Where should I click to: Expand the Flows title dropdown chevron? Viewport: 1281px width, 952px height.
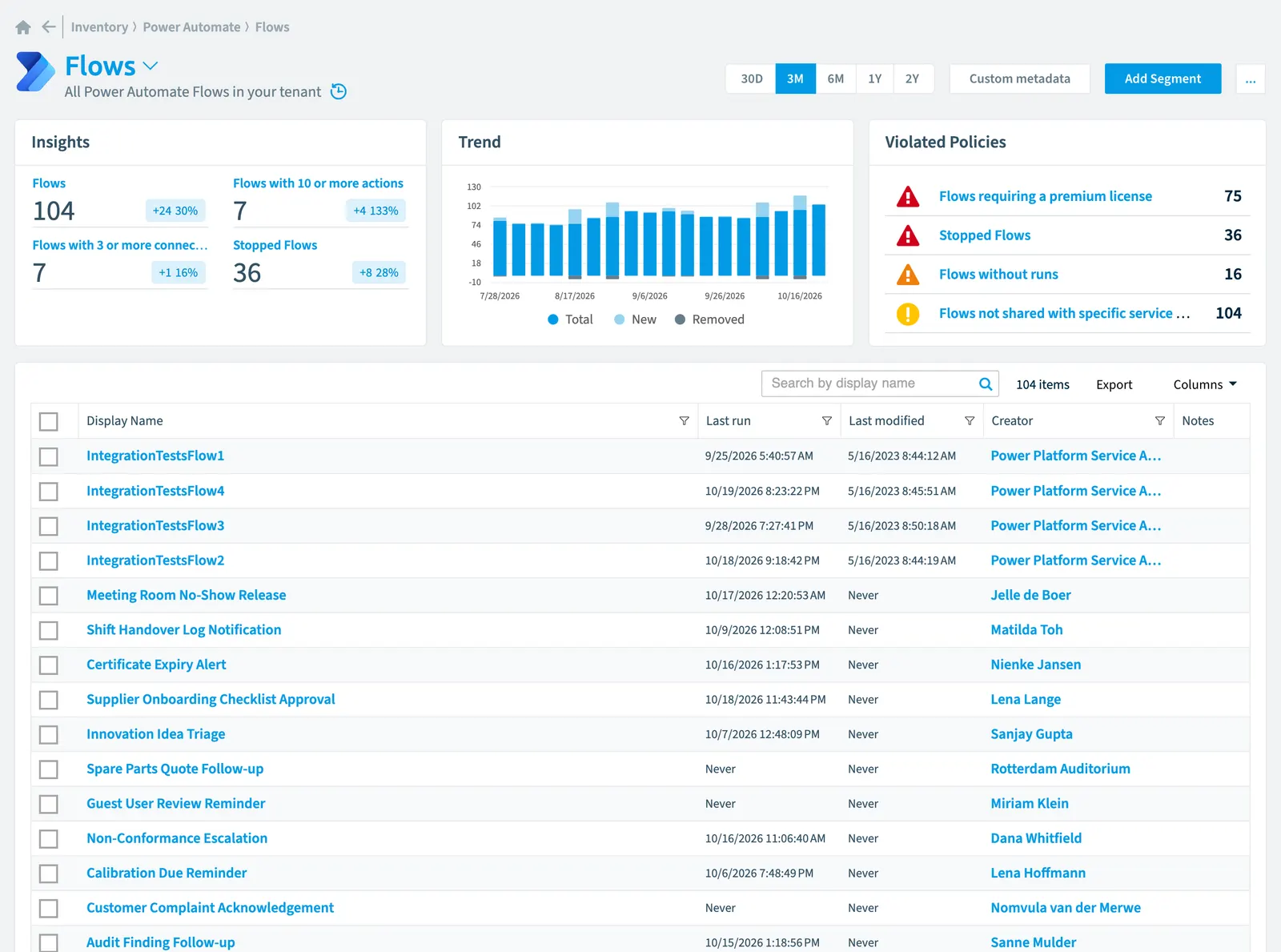pyautogui.click(x=151, y=66)
